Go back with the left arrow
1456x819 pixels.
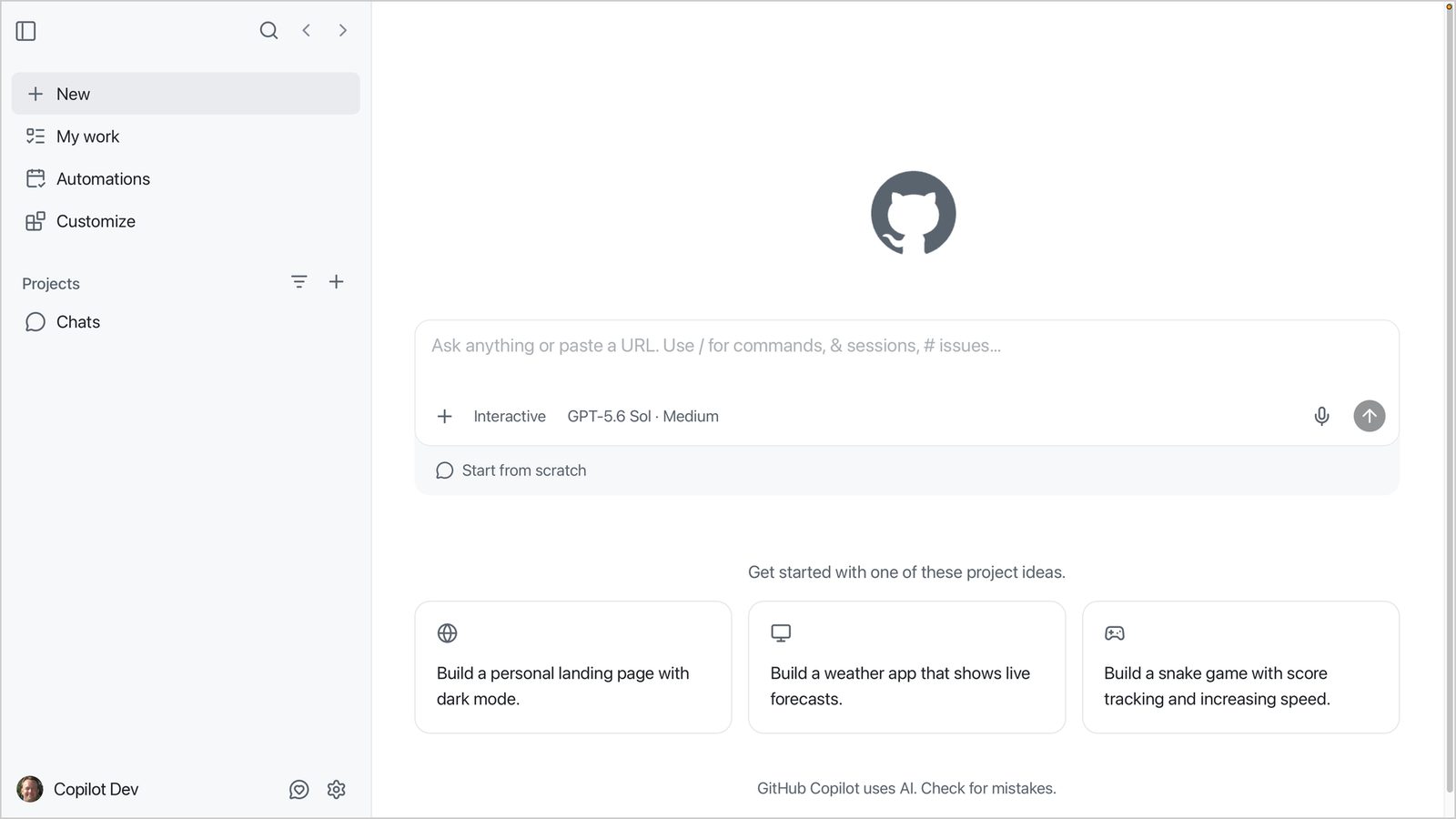point(307,30)
